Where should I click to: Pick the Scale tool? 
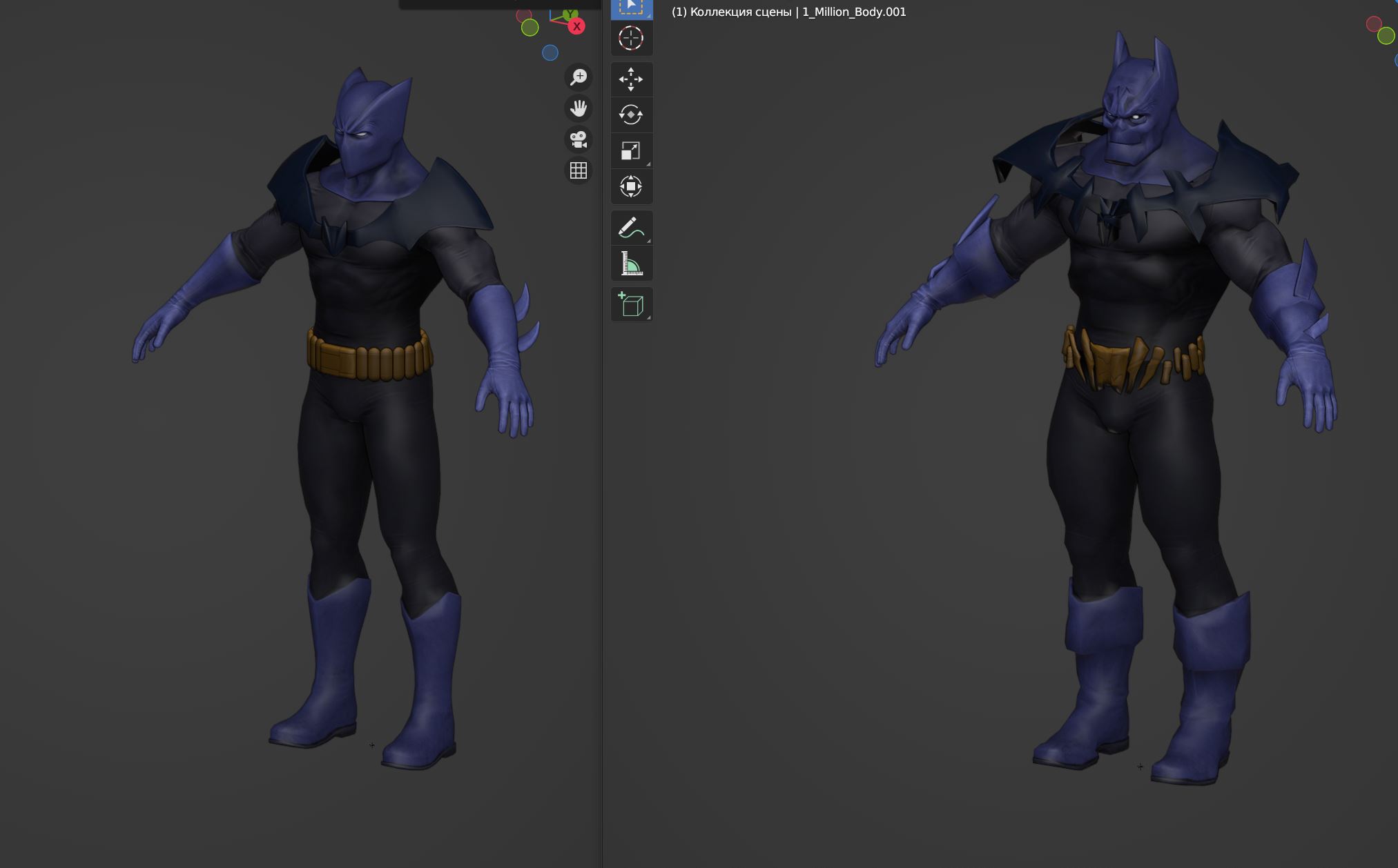coord(631,150)
